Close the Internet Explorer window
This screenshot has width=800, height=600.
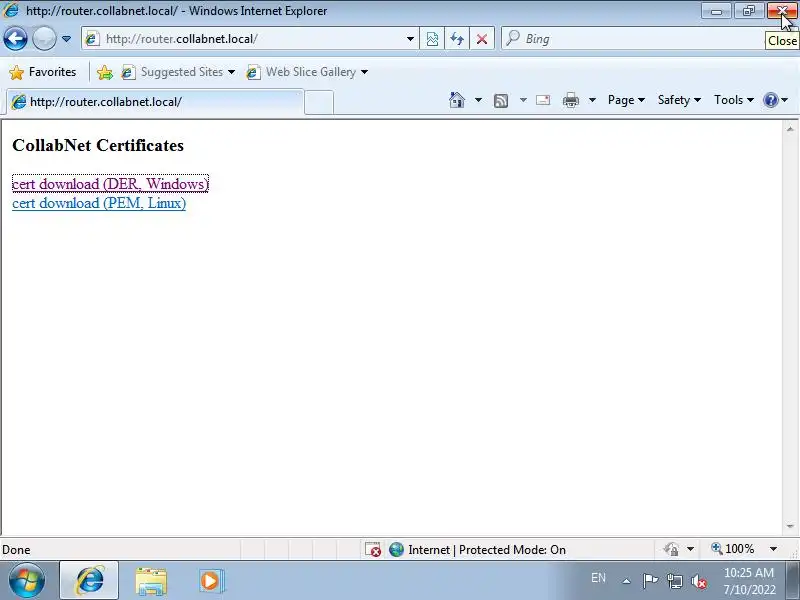782,11
